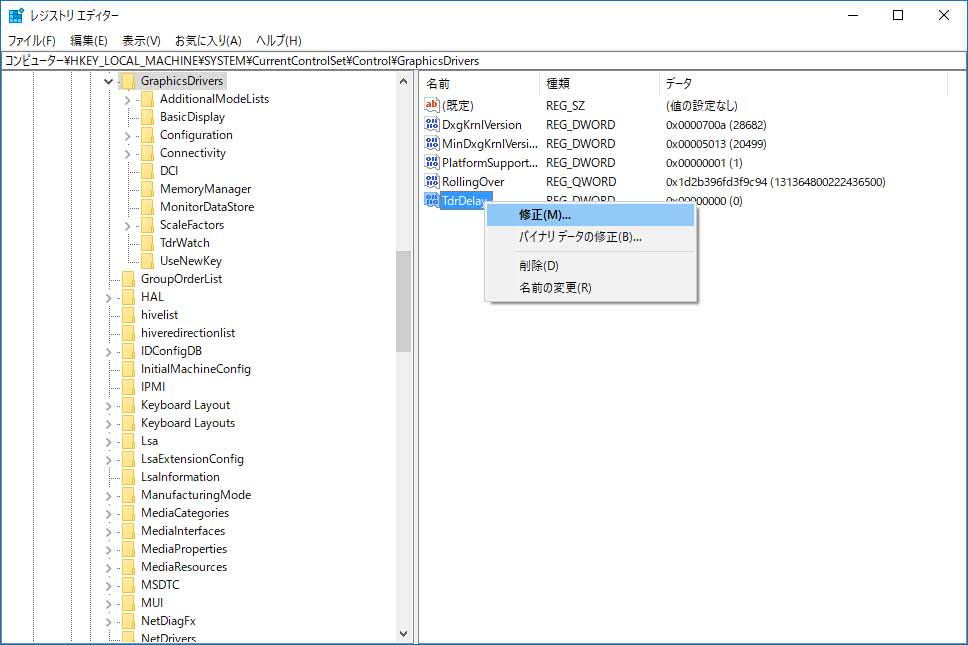Open the 編集(E) menu
Image resolution: width=968 pixels, height=645 pixels.
point(89,41)
